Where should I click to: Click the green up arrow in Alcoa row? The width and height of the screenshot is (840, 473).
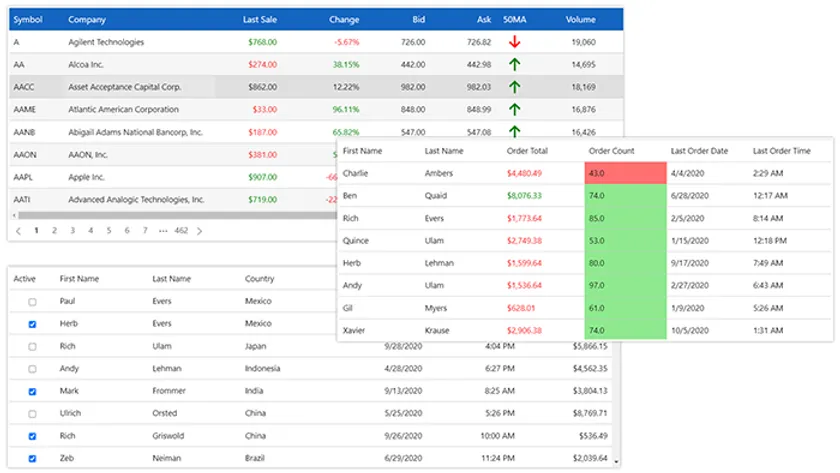tap(515, 65)
